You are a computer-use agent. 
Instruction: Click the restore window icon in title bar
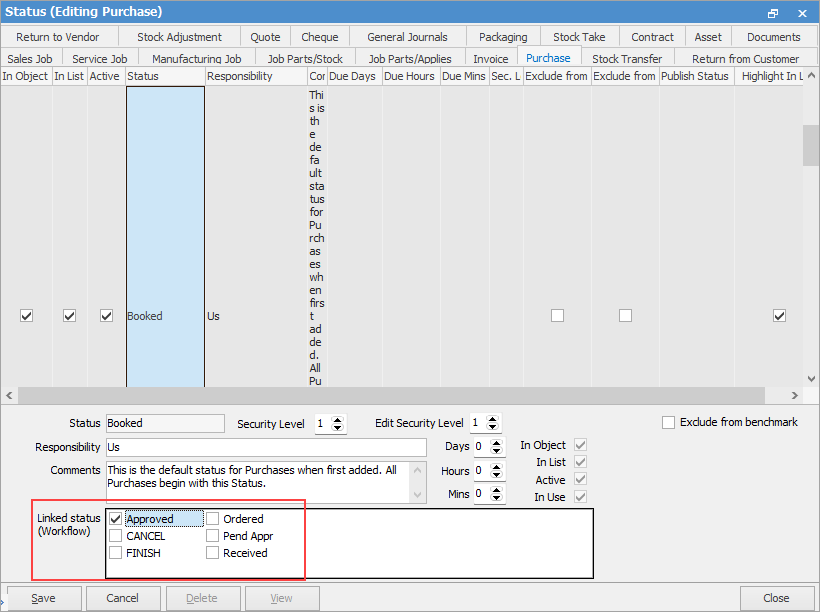773,12
